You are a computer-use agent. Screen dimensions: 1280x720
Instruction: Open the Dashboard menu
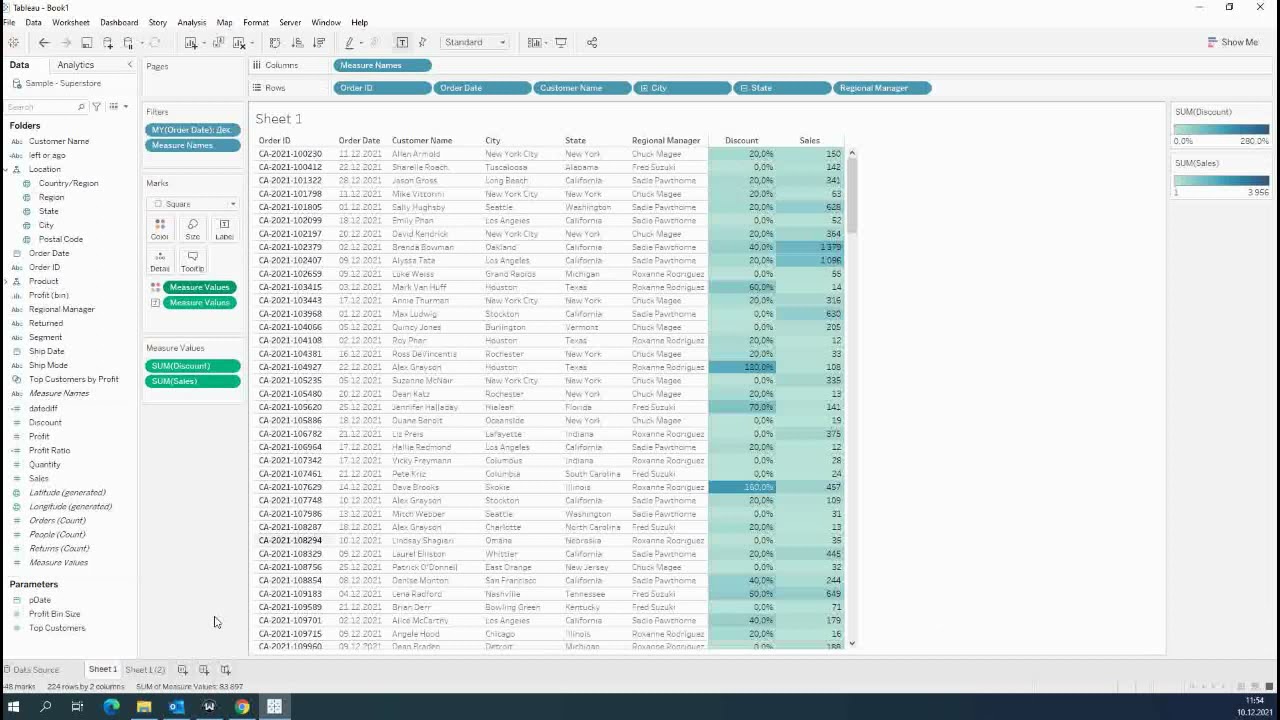(x=119, y=22)
